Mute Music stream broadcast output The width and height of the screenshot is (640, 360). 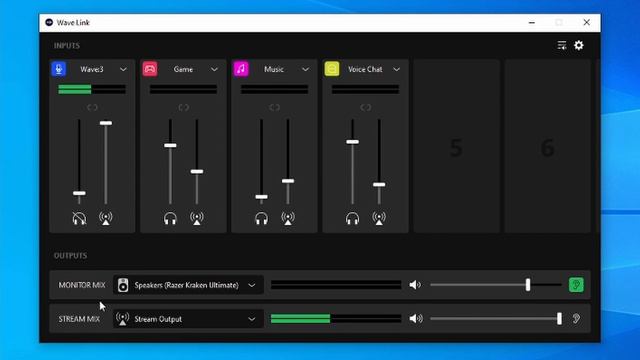tap(288, 218)
